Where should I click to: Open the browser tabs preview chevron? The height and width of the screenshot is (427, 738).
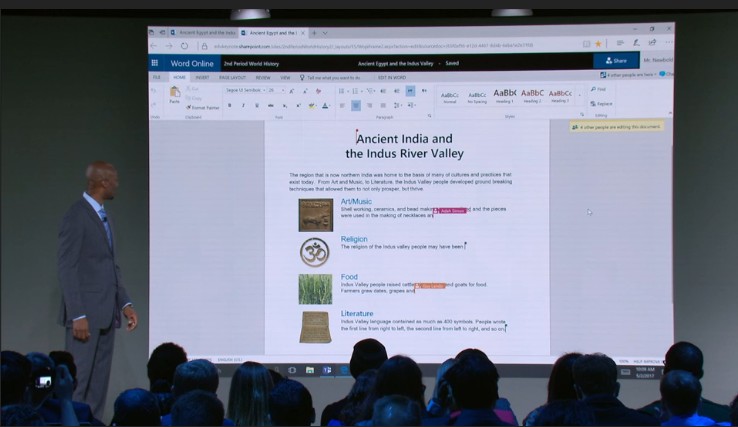point(325,33)
